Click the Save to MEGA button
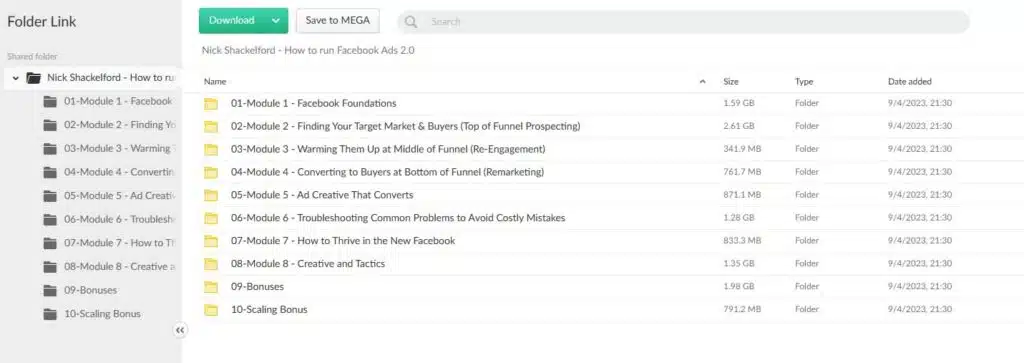Viewport: 1024px width, 363px height. [x=338, y=20]
